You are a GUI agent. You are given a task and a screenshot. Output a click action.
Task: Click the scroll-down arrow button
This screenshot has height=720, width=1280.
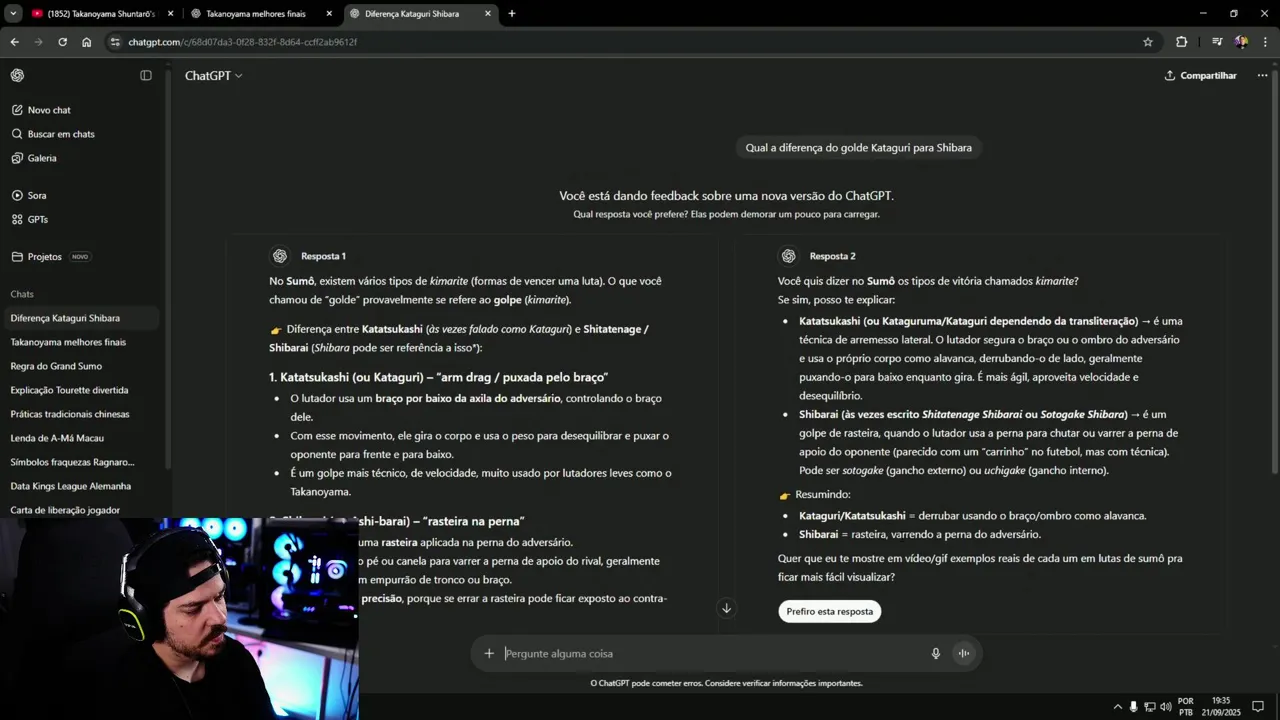(x=726, y=608)
